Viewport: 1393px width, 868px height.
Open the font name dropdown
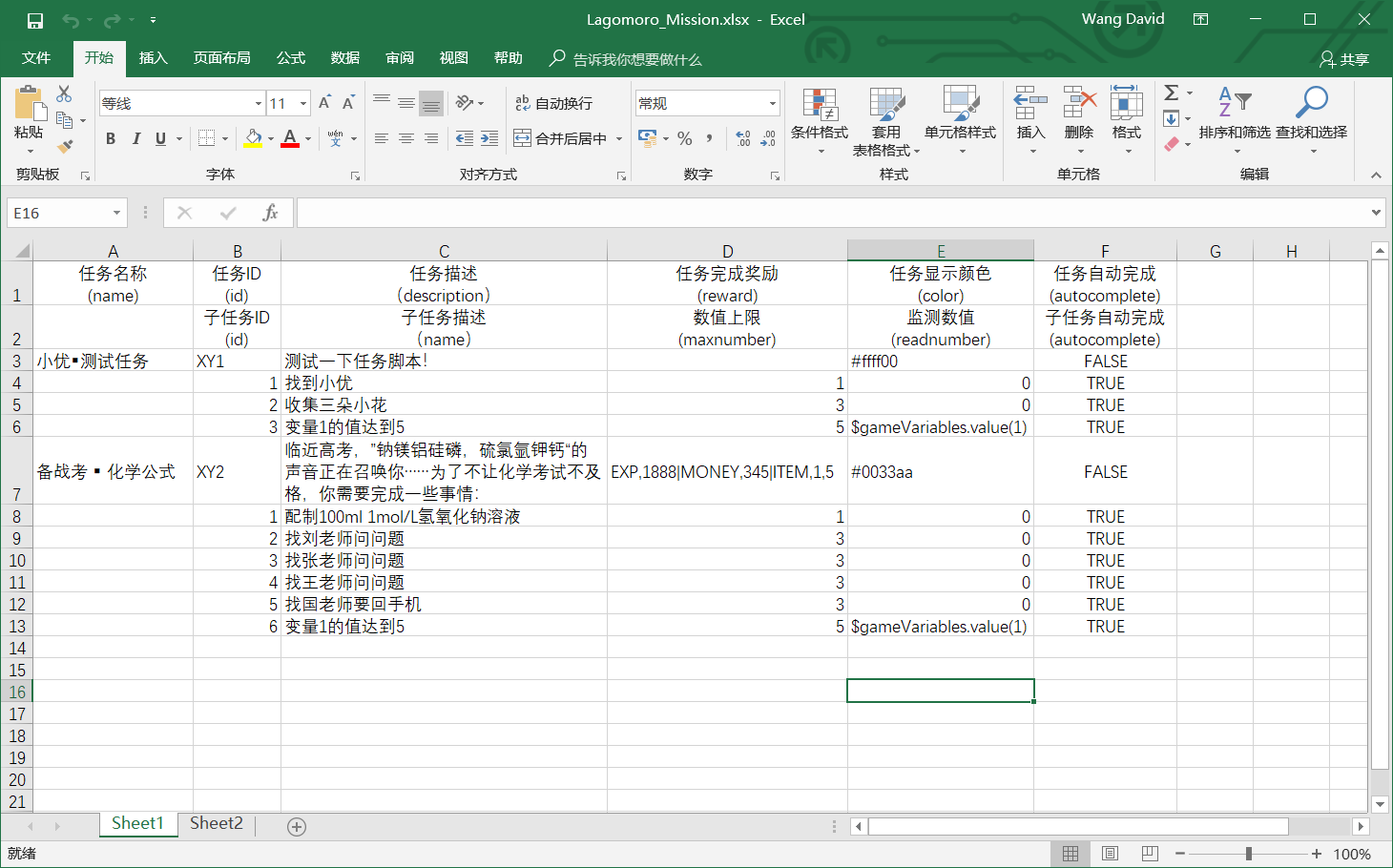click(258, 103)
